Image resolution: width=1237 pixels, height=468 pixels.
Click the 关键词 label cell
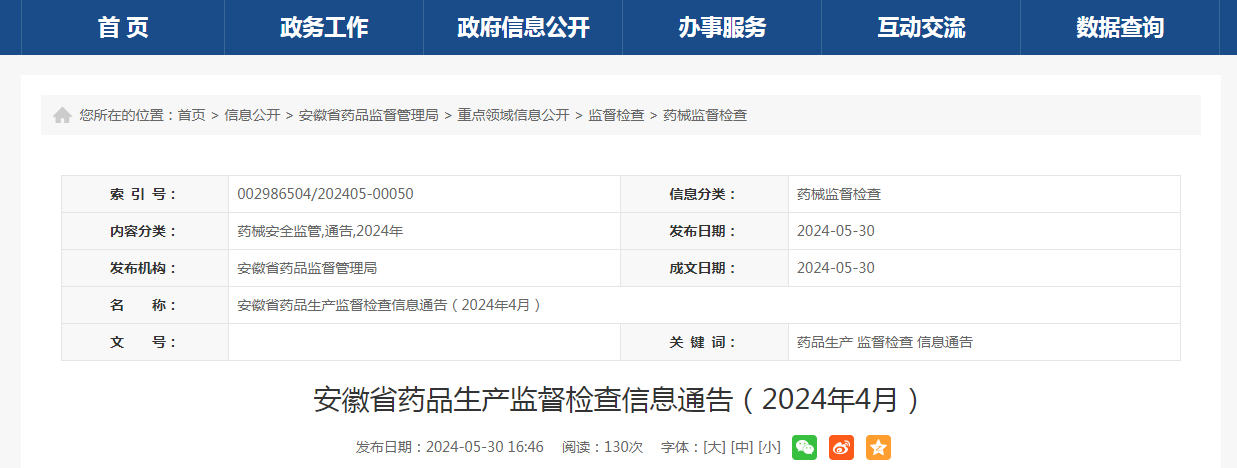pos(704,342)
